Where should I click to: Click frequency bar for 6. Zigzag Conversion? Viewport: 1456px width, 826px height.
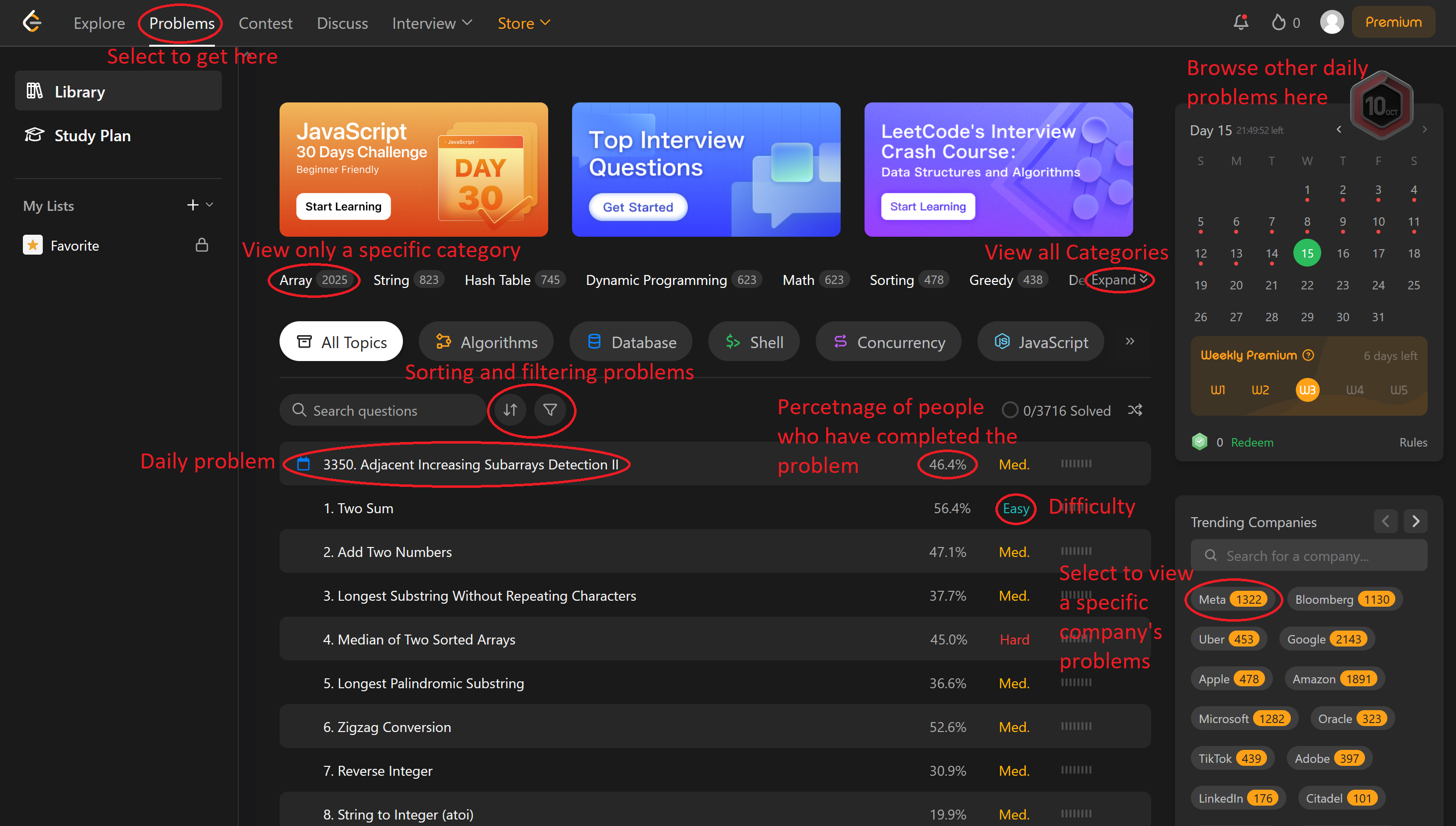click(1076, 726)
